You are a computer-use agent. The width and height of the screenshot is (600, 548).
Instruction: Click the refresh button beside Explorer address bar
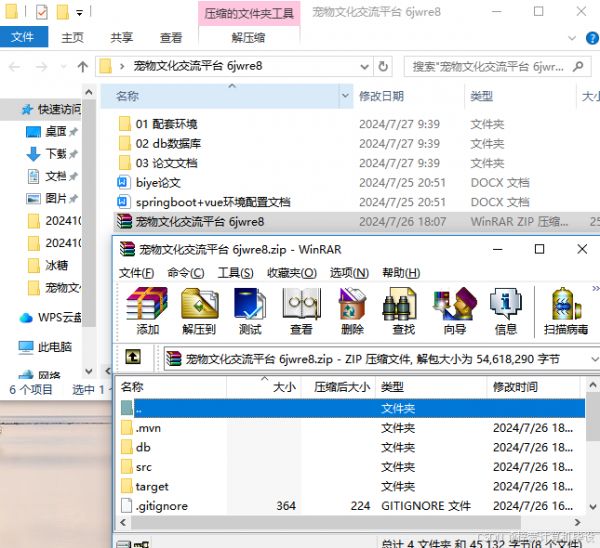pyautogui.click(x=383, y=67)
